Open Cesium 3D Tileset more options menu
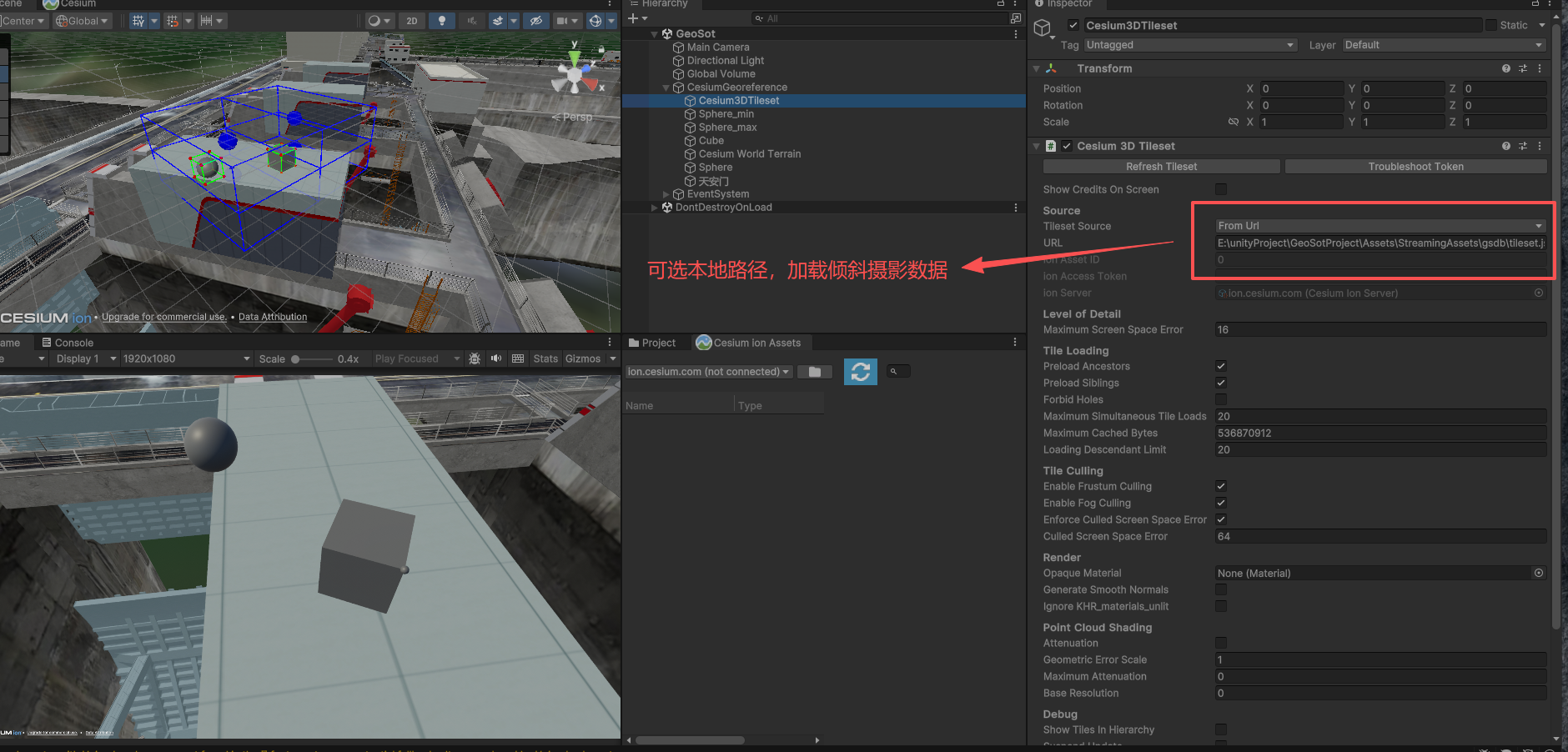Screen dimensions: 1568x752 point(1540,146)
